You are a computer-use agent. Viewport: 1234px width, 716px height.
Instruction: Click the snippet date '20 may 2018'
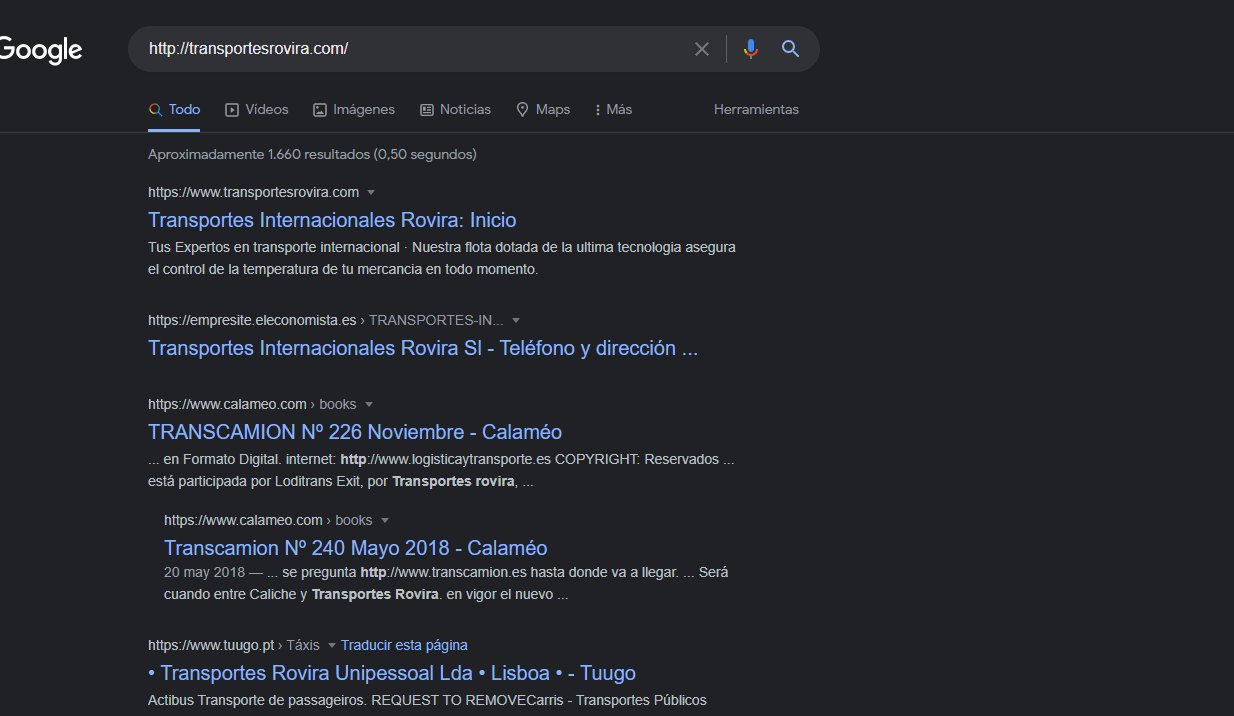204,573
